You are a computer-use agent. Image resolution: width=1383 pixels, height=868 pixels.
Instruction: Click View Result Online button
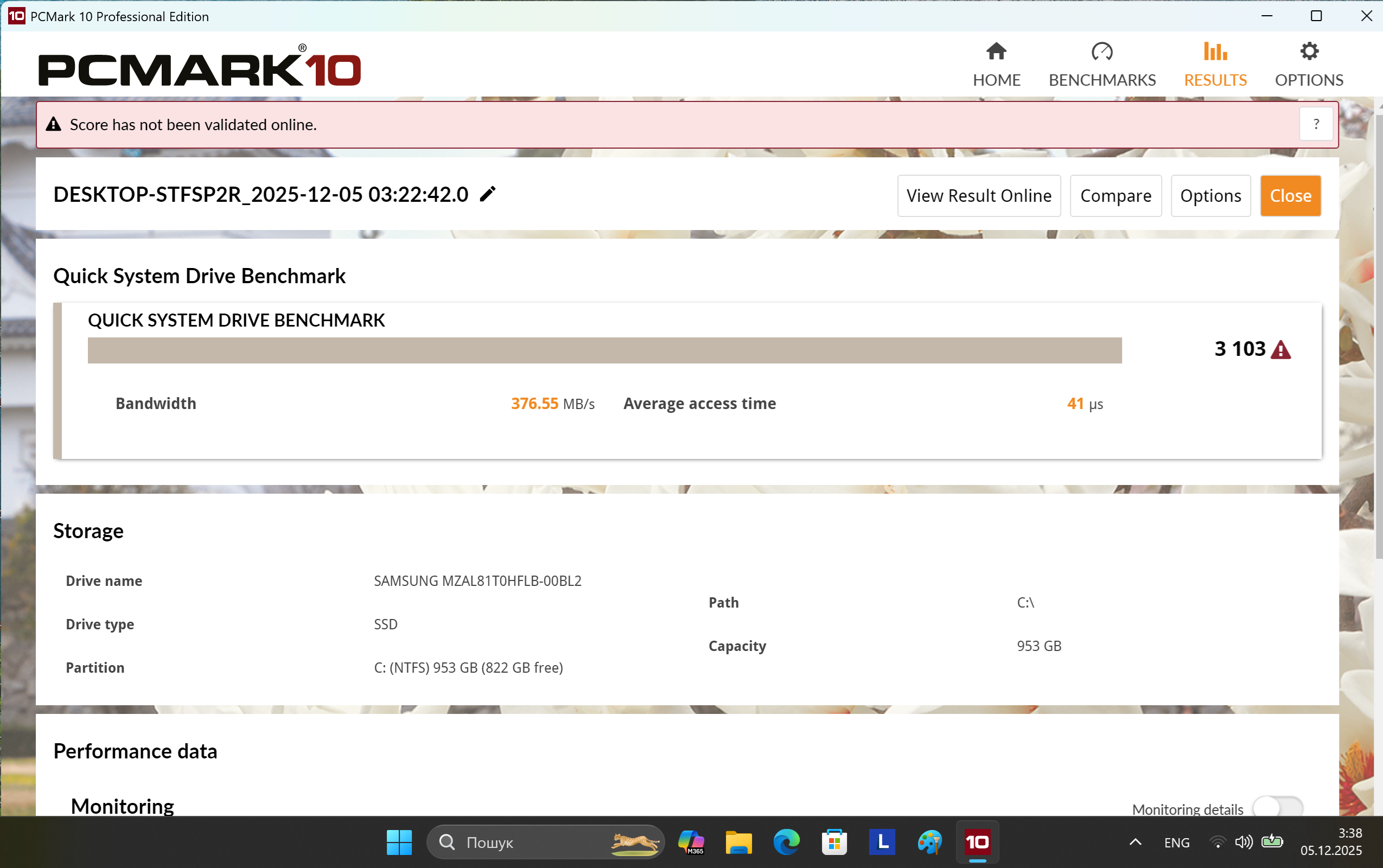tap(978, 196)
